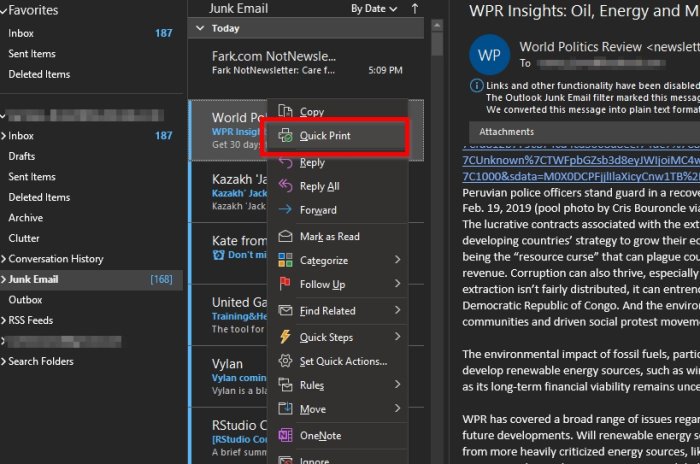This screenshot has width=700, height=464.
Task: Click the Reply All double-arrow icon
Action: [285, 186]
